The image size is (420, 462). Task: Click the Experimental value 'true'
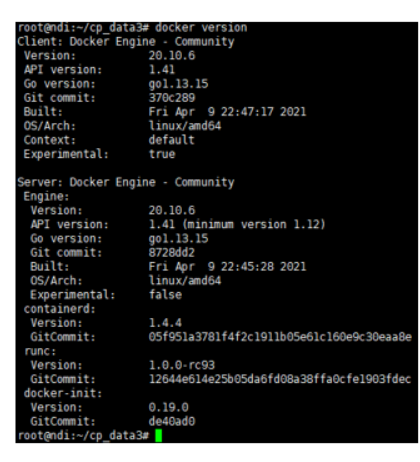[162, 154]
